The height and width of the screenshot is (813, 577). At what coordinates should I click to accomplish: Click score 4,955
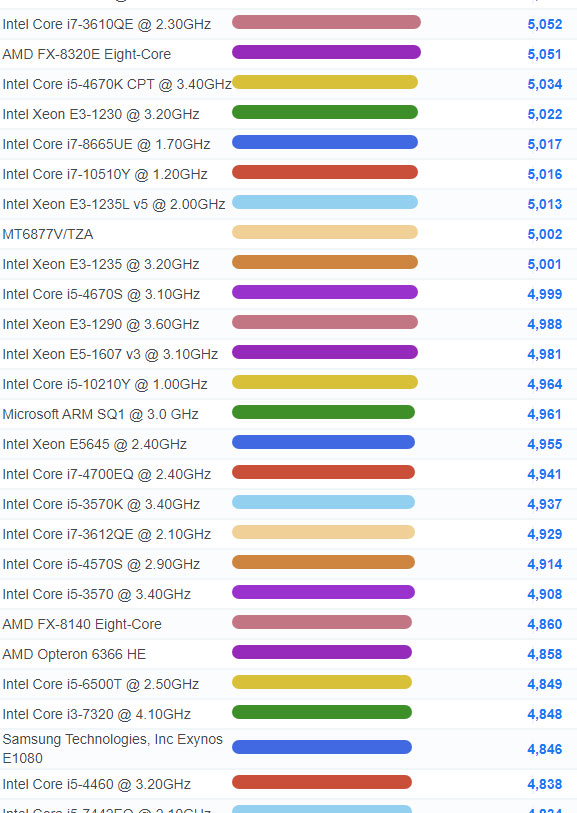[x=544, y=445]
